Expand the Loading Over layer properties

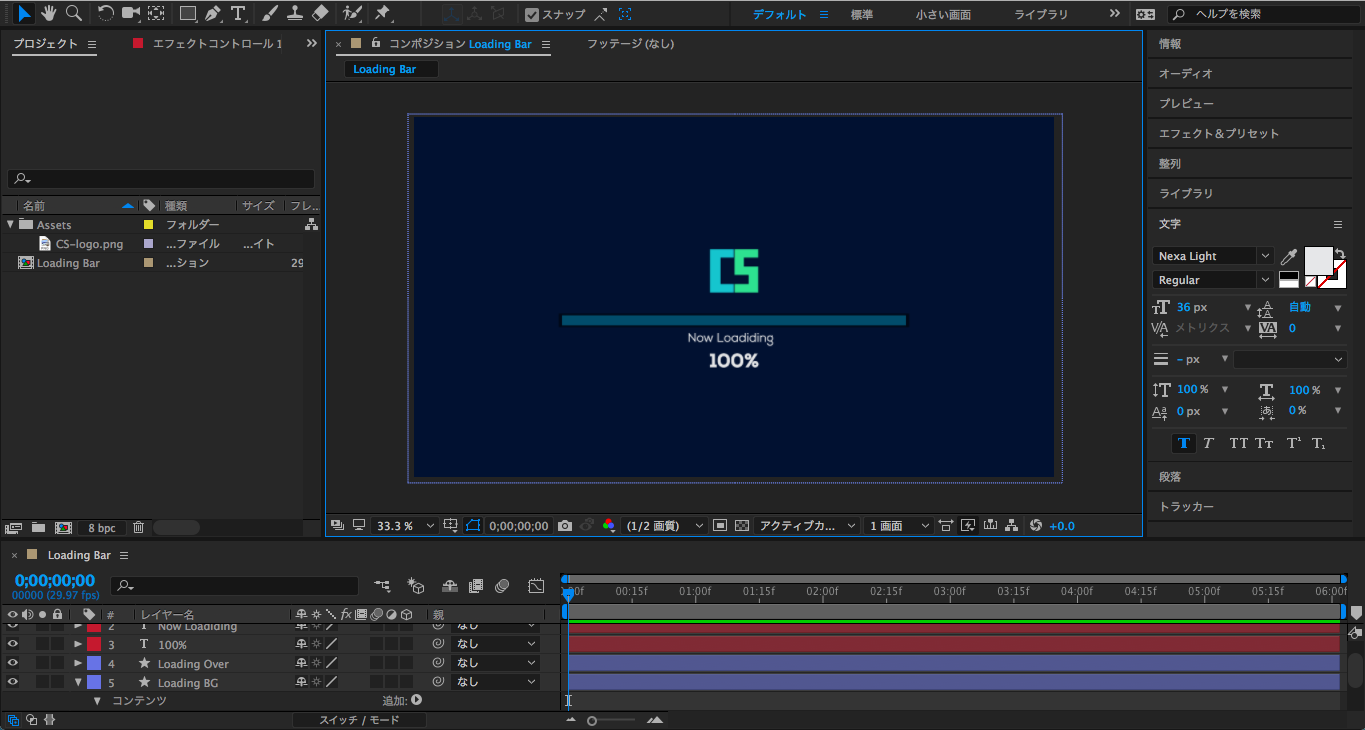pyautogui.click(x=78, y=663)
